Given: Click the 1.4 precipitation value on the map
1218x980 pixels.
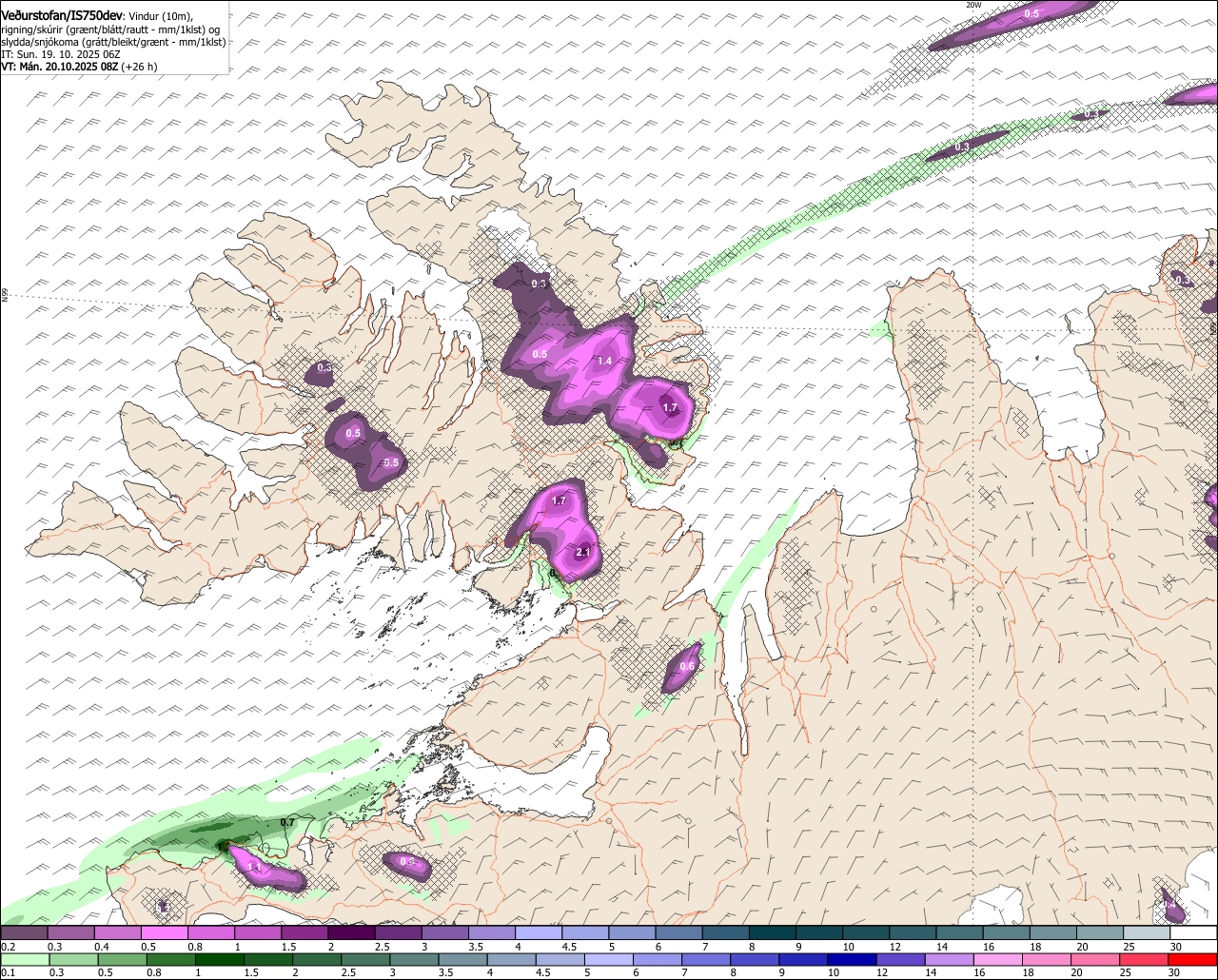Looking at the screenshot, I should [x=604, y=362].
